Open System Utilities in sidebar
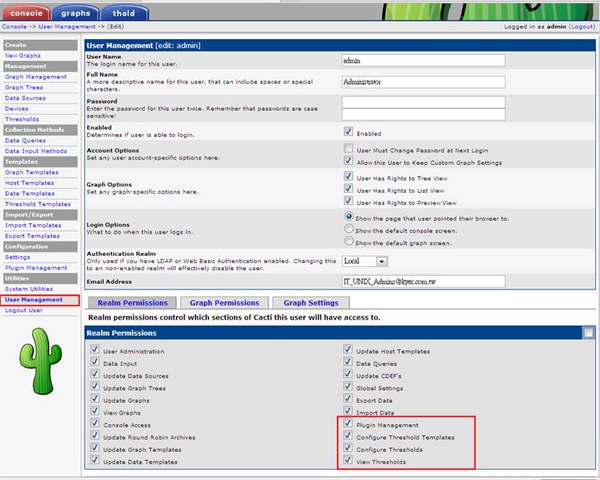 (x=29, y=289)
